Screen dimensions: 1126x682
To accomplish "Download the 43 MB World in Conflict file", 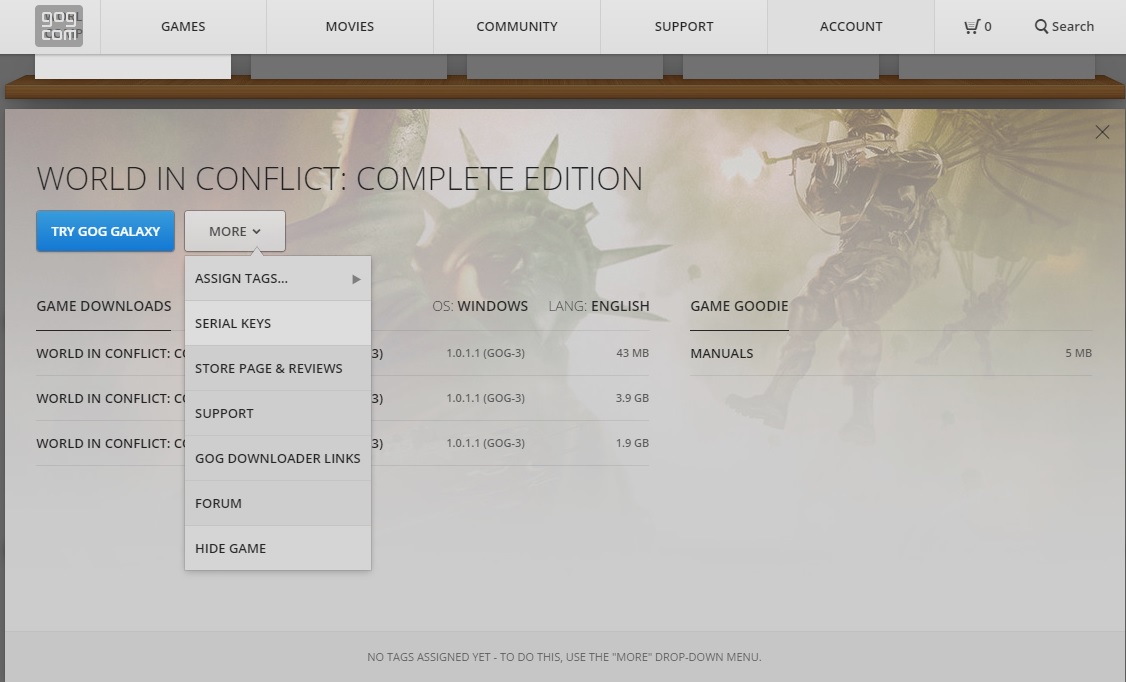I will click(343, 353).
